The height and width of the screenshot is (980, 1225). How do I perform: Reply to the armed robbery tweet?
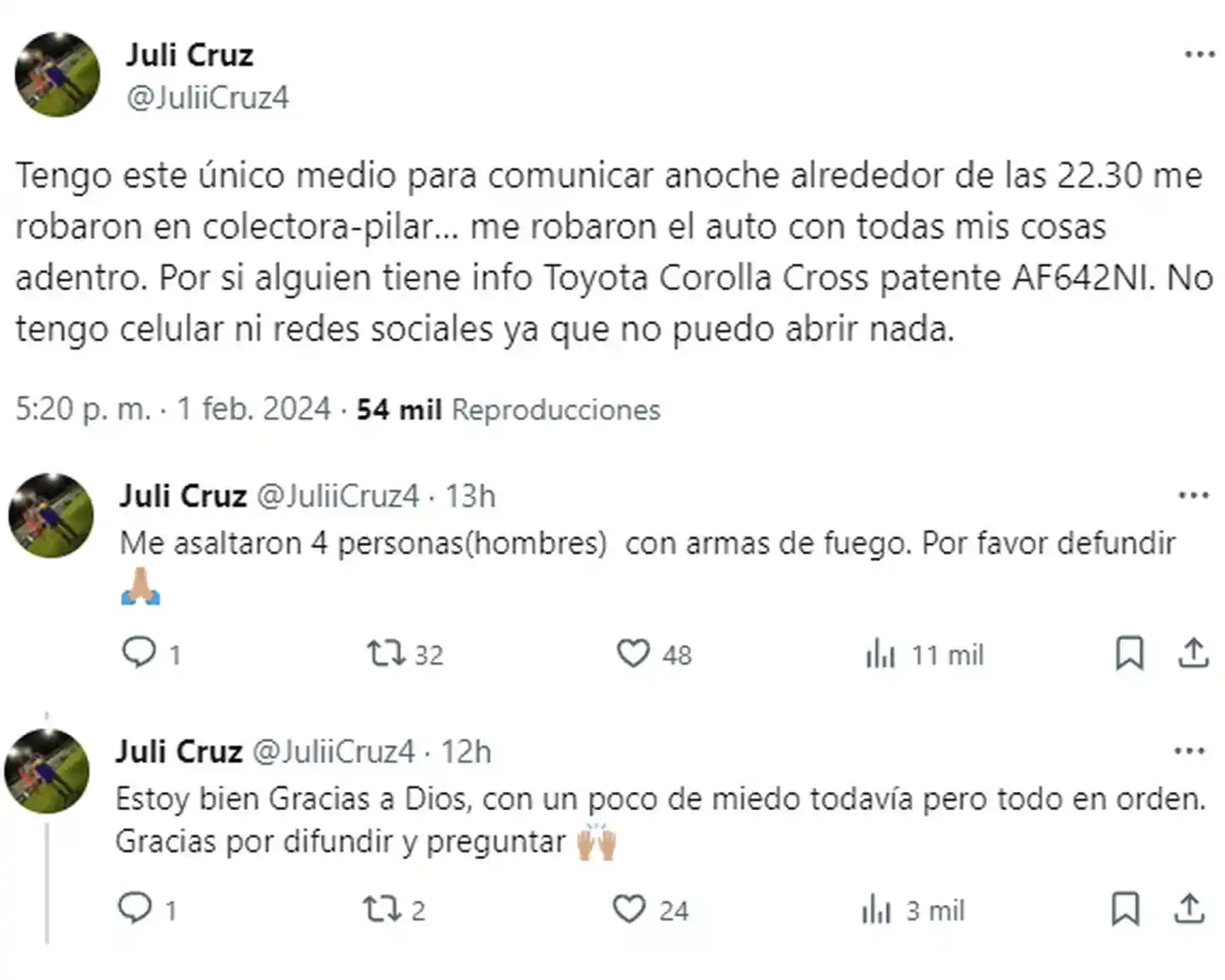(x=140, y=653)
